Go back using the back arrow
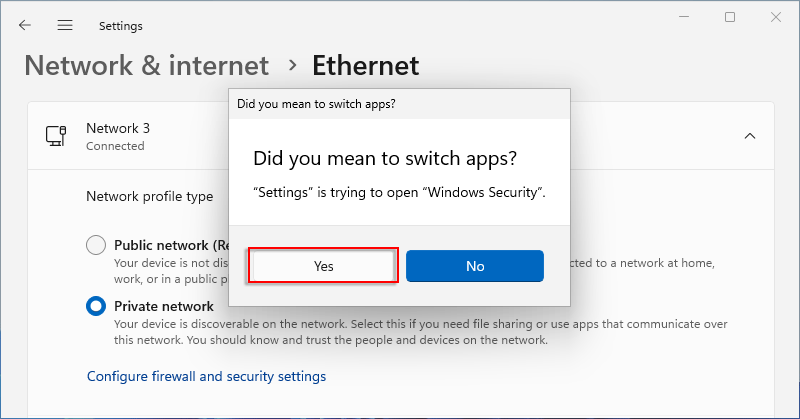 [x=24, y=25]
